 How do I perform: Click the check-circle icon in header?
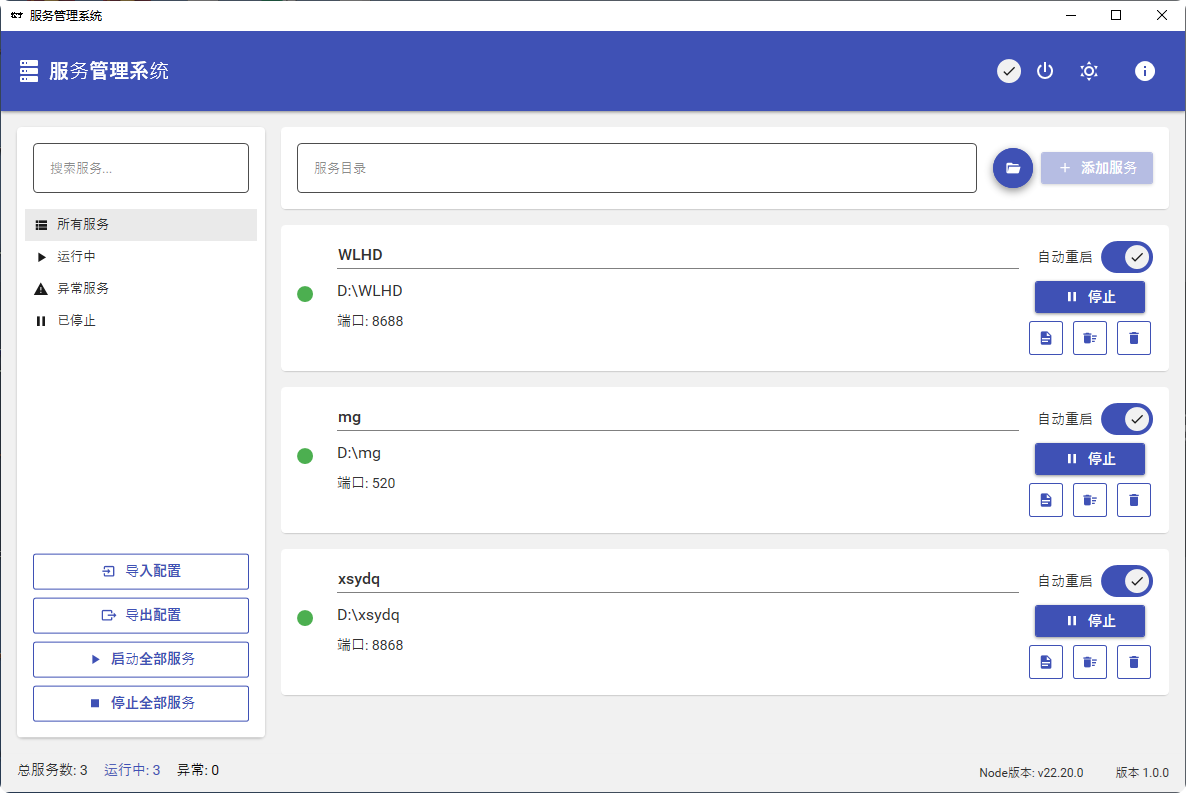1008,71
